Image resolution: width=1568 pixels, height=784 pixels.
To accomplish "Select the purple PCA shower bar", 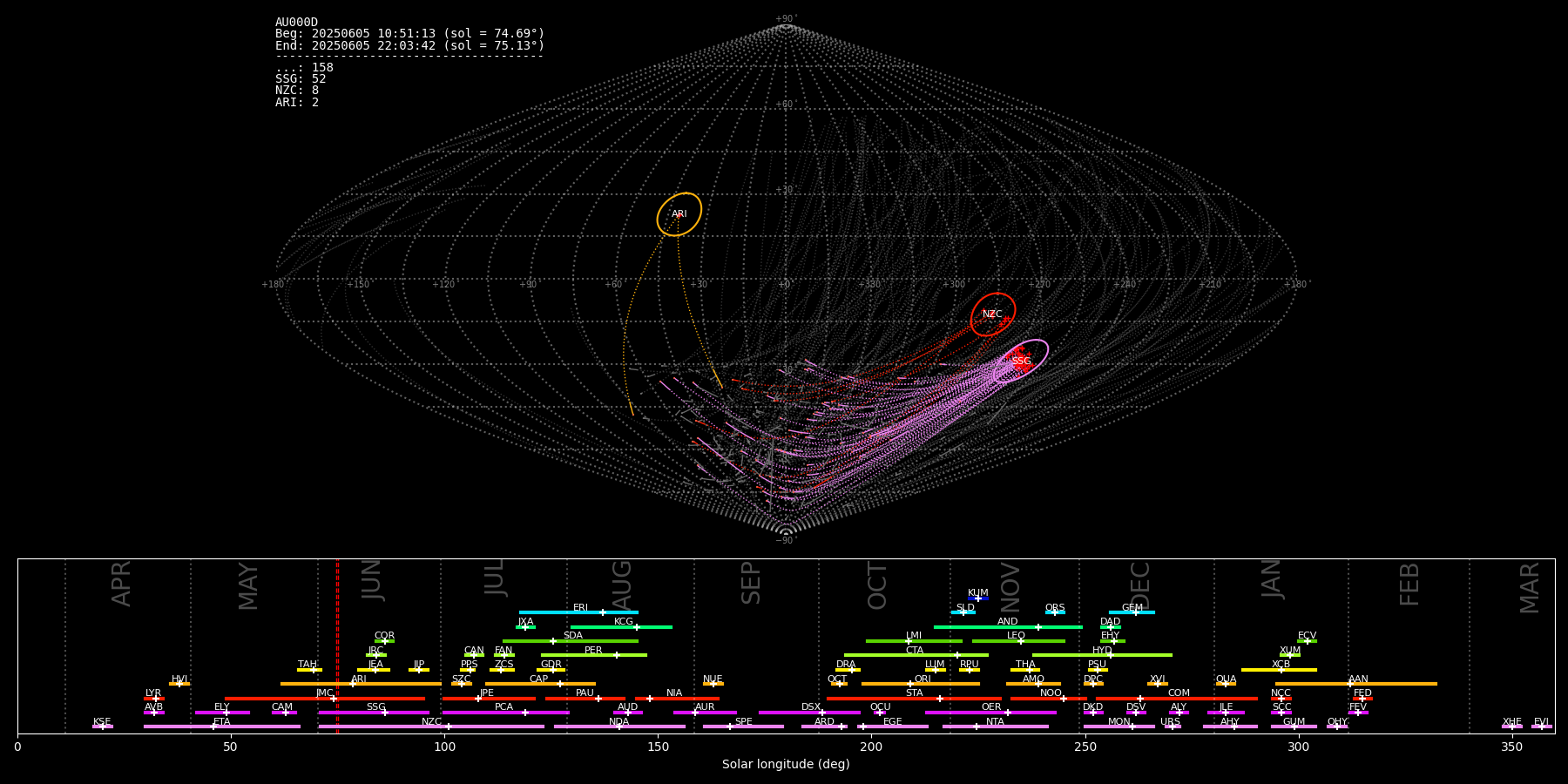I will pyautogui.click(x=505, y=713).
